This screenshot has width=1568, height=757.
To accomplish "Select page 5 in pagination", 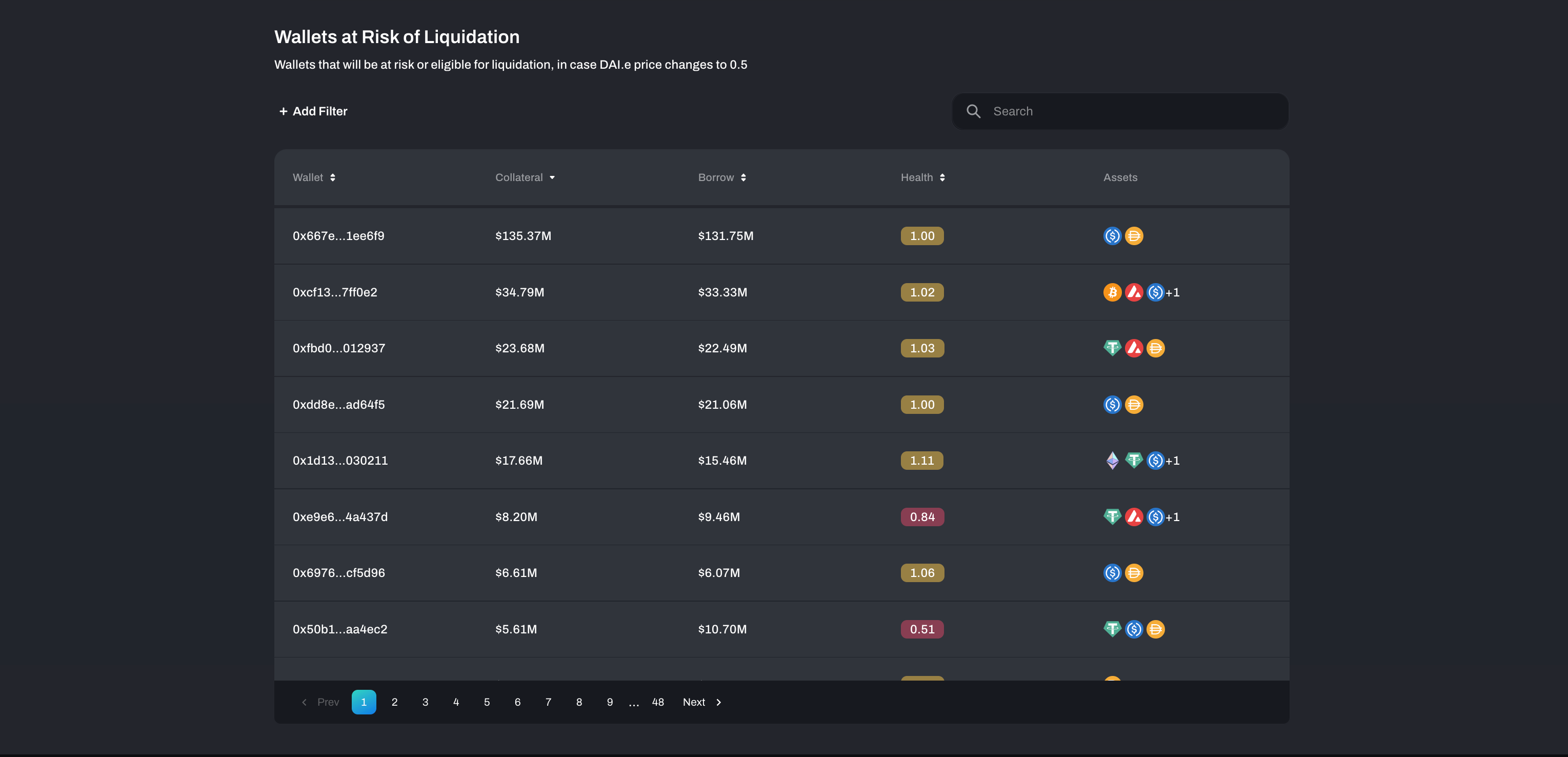I will 487,702.
